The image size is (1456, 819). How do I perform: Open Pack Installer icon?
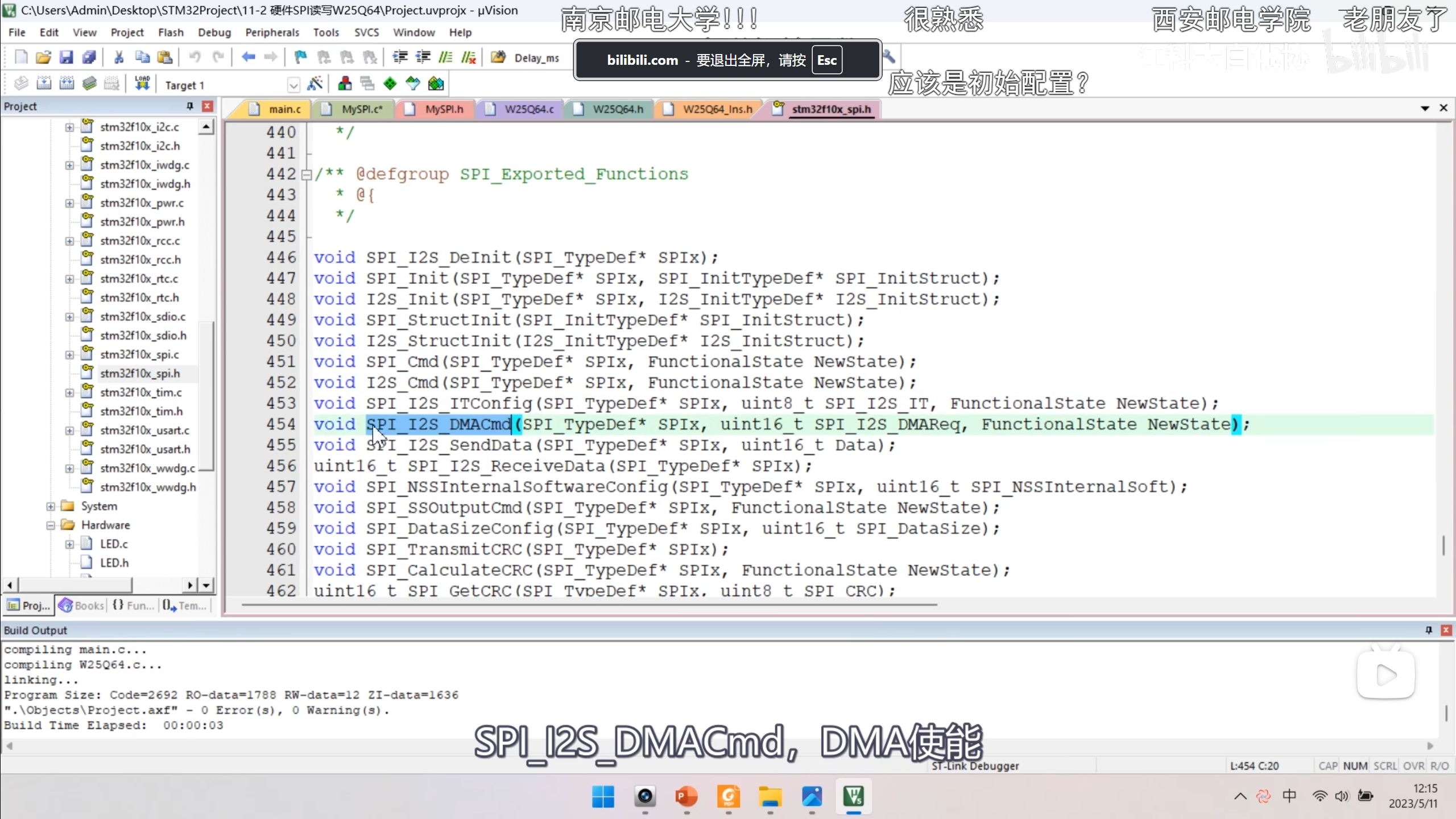436,84
